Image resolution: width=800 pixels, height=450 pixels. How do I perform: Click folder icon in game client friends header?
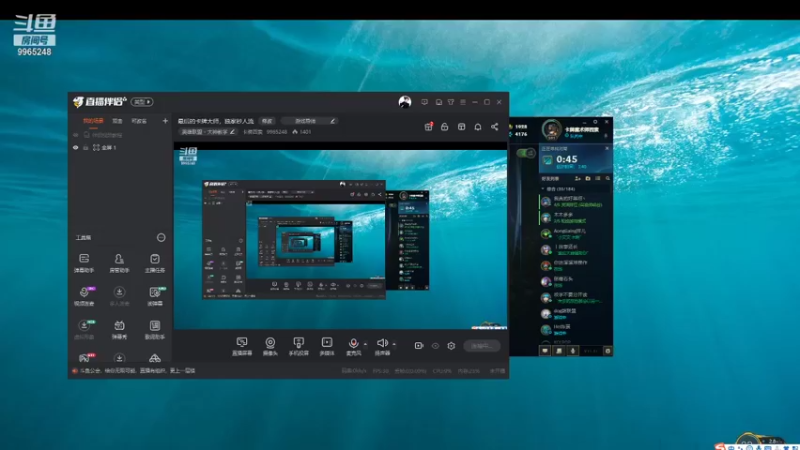(588, 179)
